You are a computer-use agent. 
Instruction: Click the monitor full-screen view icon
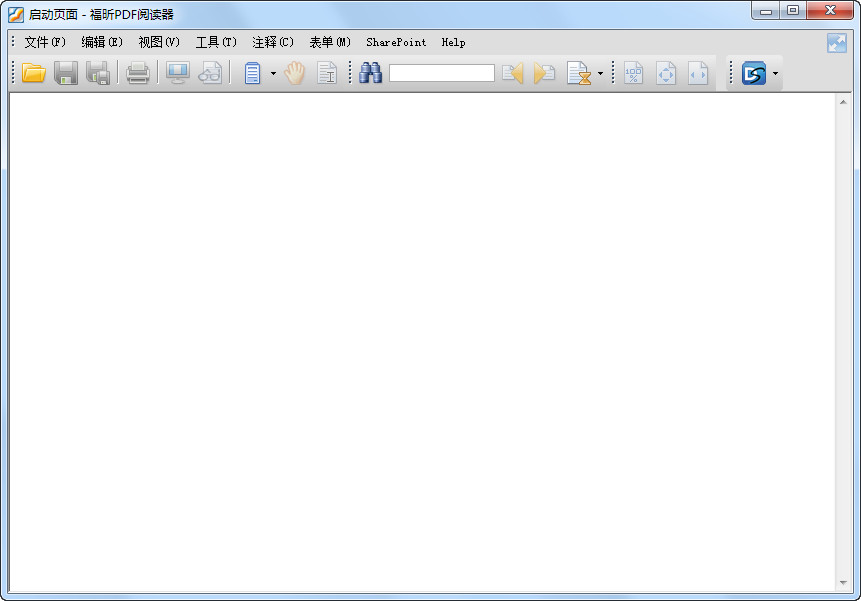177,73
